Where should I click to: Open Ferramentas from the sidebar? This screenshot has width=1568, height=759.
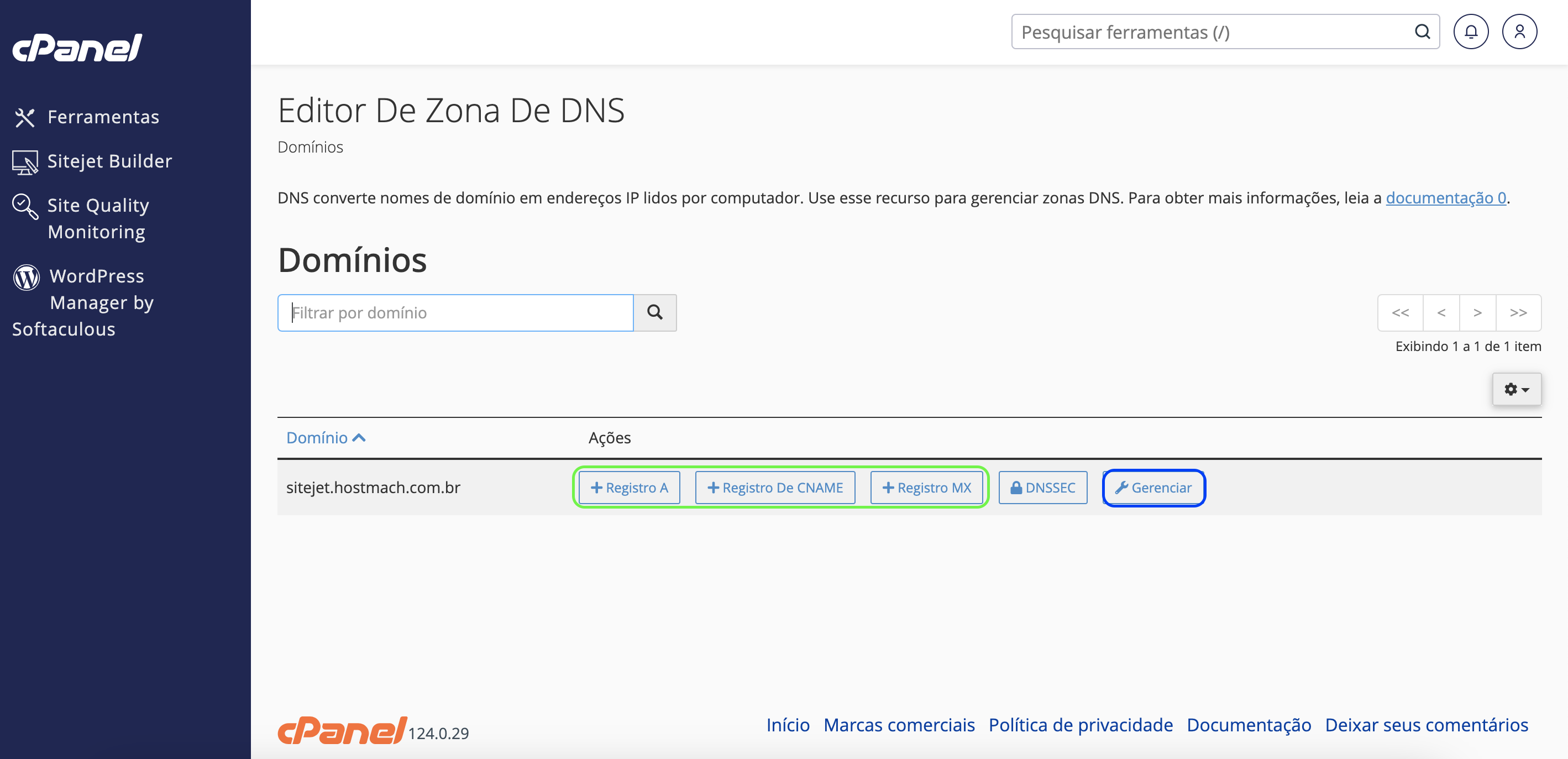(x=86, y=117)
